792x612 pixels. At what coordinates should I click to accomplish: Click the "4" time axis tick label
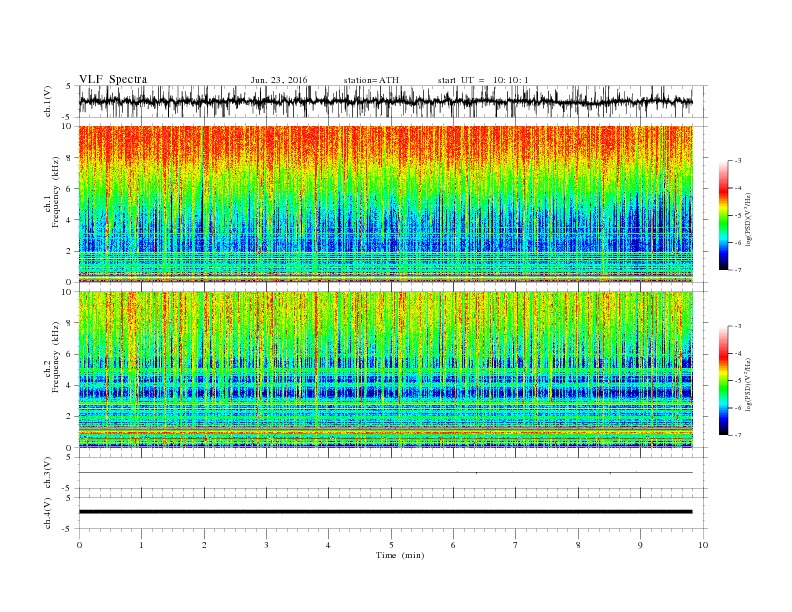tap(328, 545)
